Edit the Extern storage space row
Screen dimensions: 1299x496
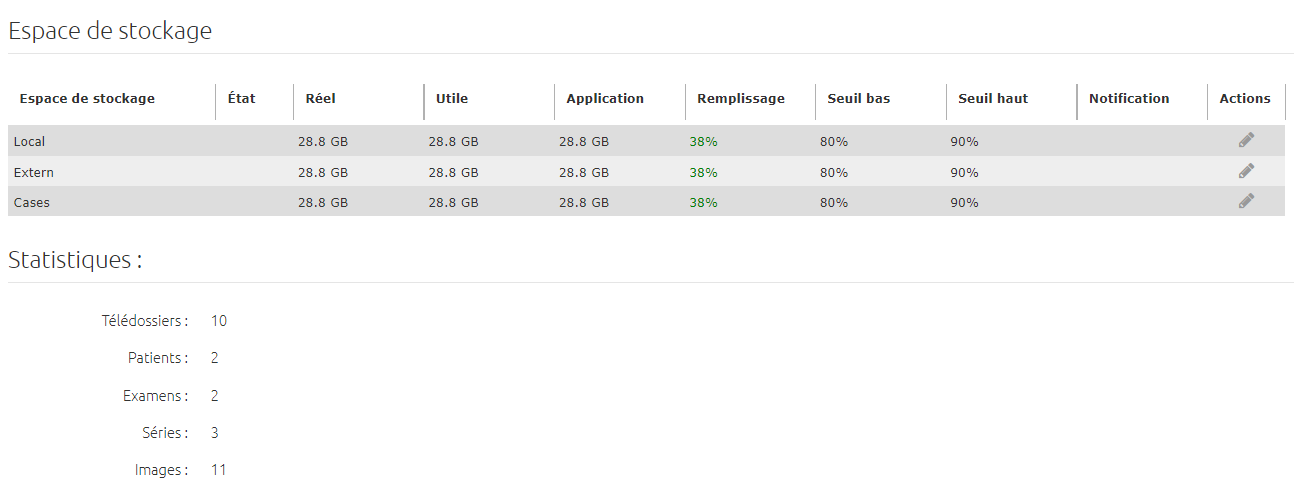pos(1246,171)
